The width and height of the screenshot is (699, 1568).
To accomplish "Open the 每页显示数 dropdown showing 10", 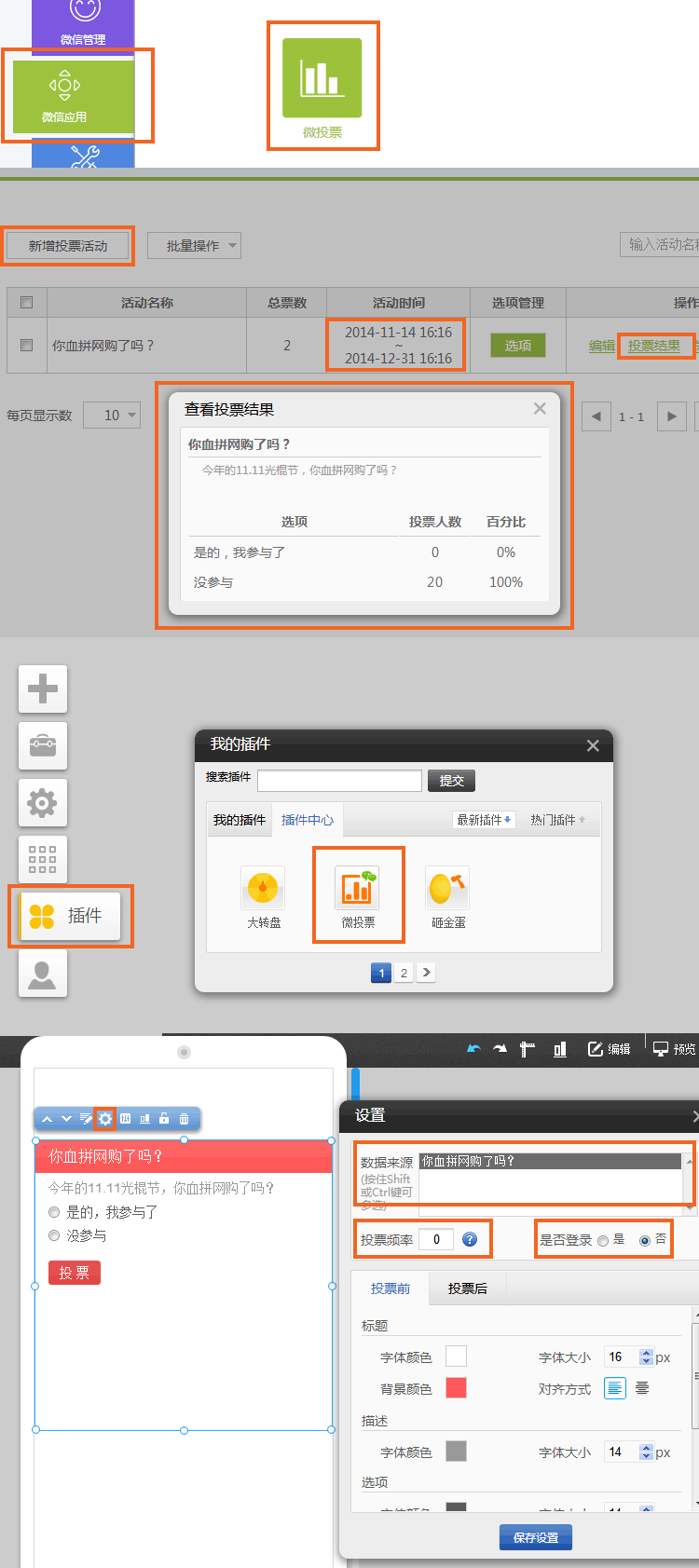I will click(112, 416).
